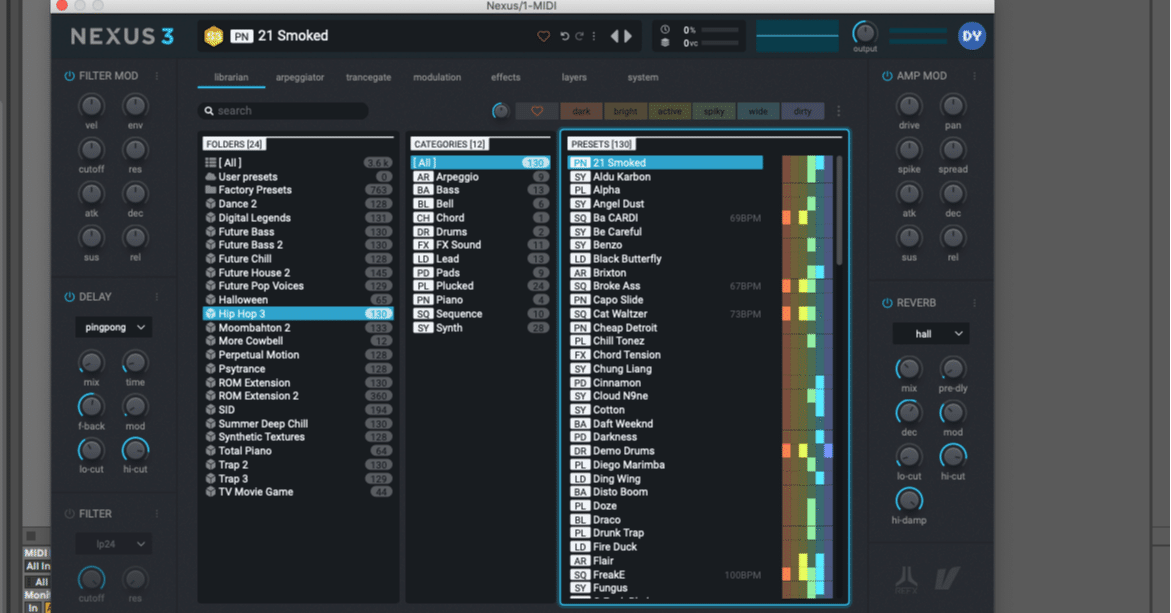The image size is (1171, 613).
Task: Favorite the current preset with header heart
Action: click(x=544, y=36)
